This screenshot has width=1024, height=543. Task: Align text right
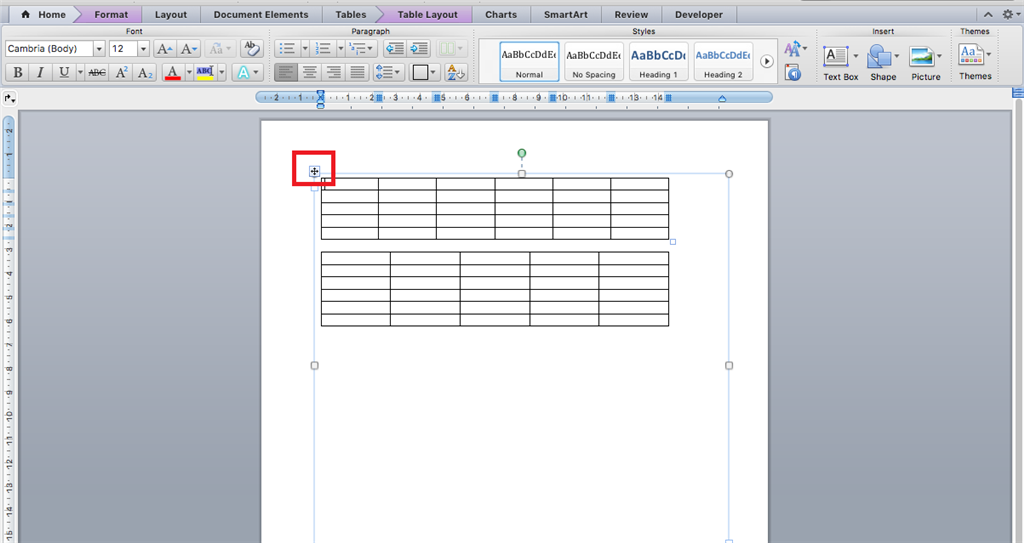tap(333, 73)
